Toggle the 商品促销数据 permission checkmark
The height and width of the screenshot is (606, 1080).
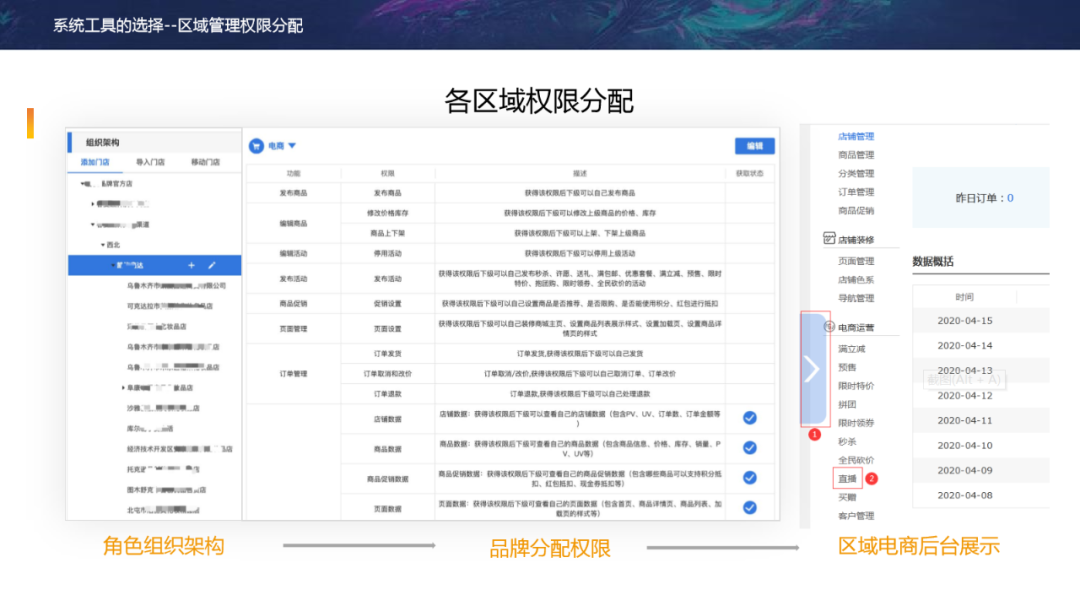point(749,478)
